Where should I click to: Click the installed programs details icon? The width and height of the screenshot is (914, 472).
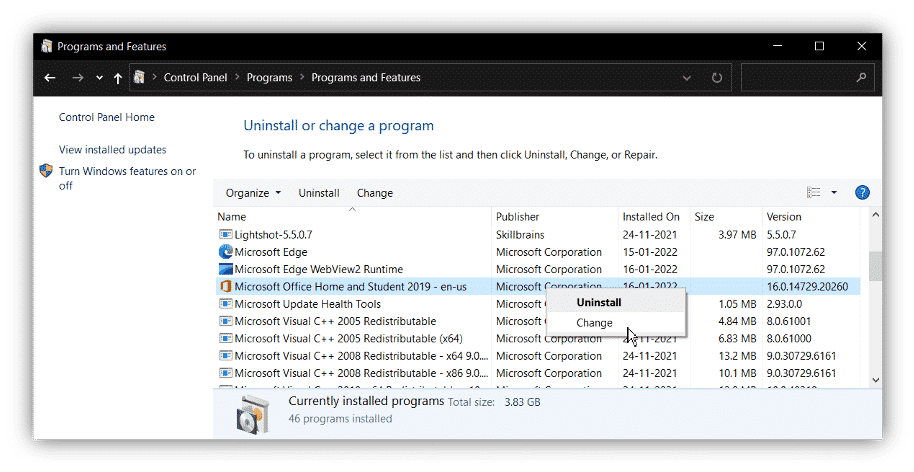[254, 413]
